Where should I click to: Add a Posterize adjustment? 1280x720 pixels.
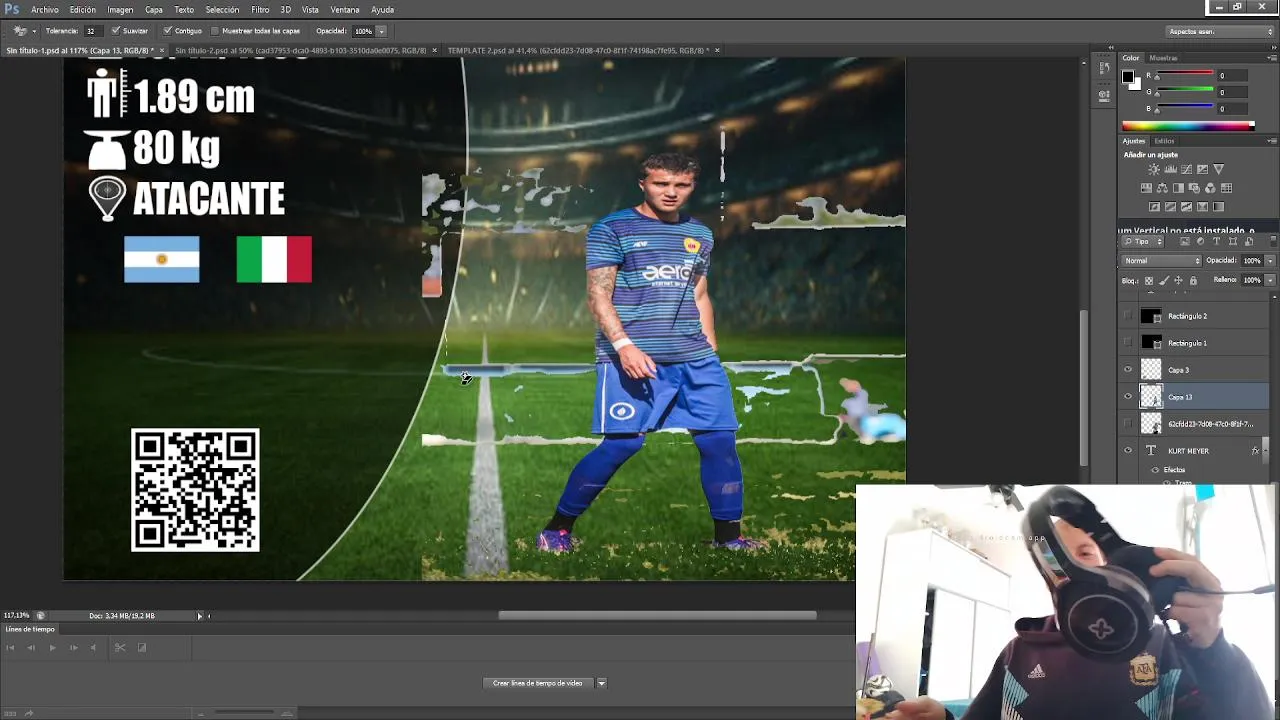pos(1170,207)
